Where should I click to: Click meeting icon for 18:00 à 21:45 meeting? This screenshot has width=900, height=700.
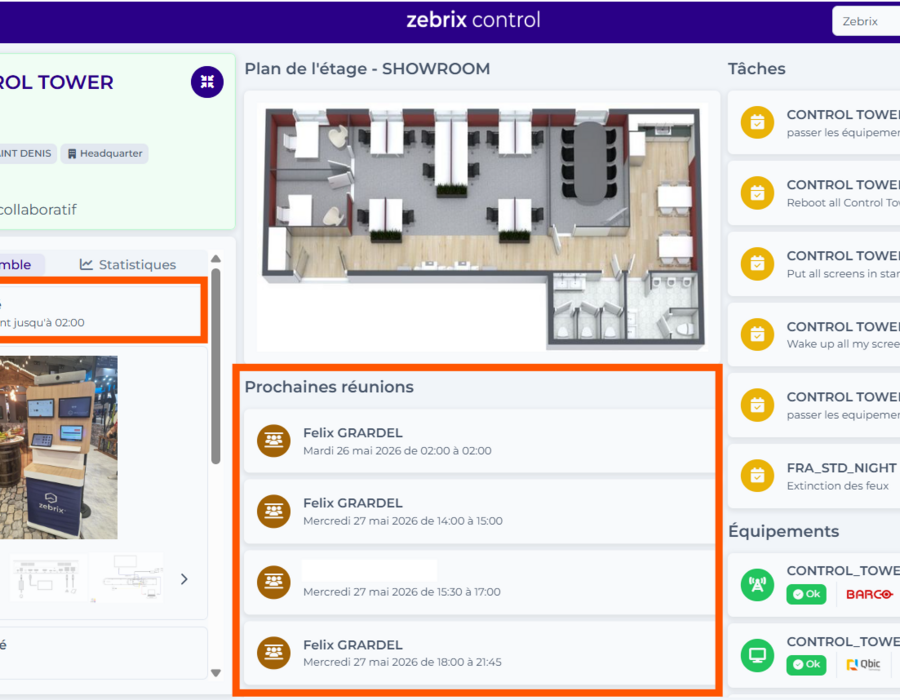point(274,653)
